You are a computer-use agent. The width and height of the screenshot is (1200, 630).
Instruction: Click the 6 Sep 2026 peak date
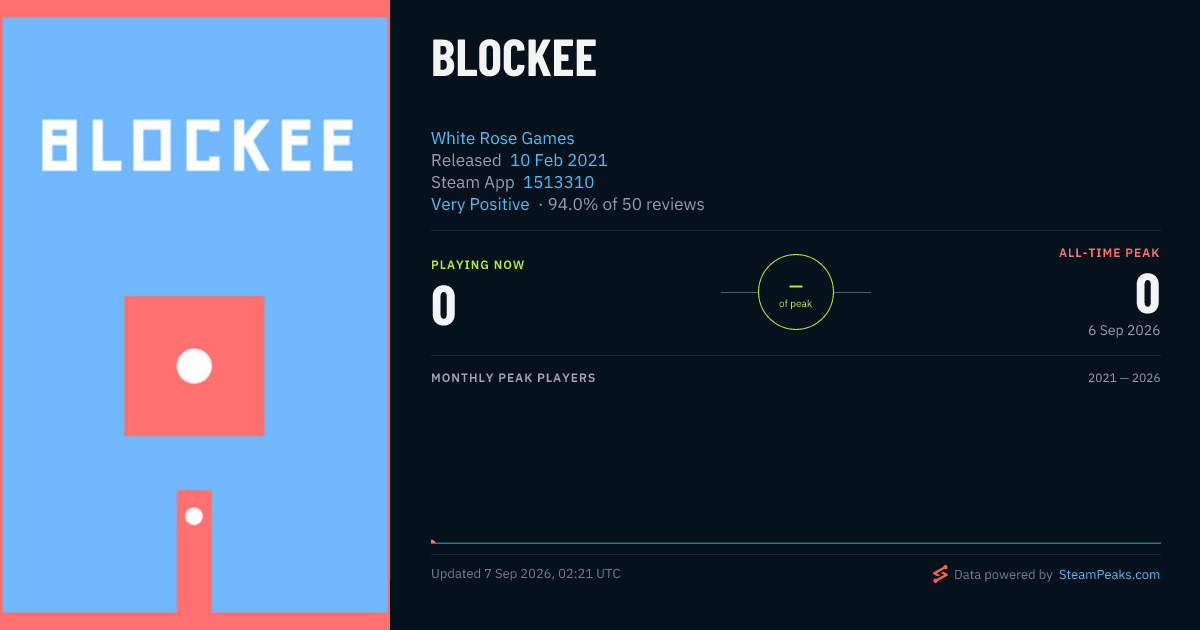pos(1125,330)
